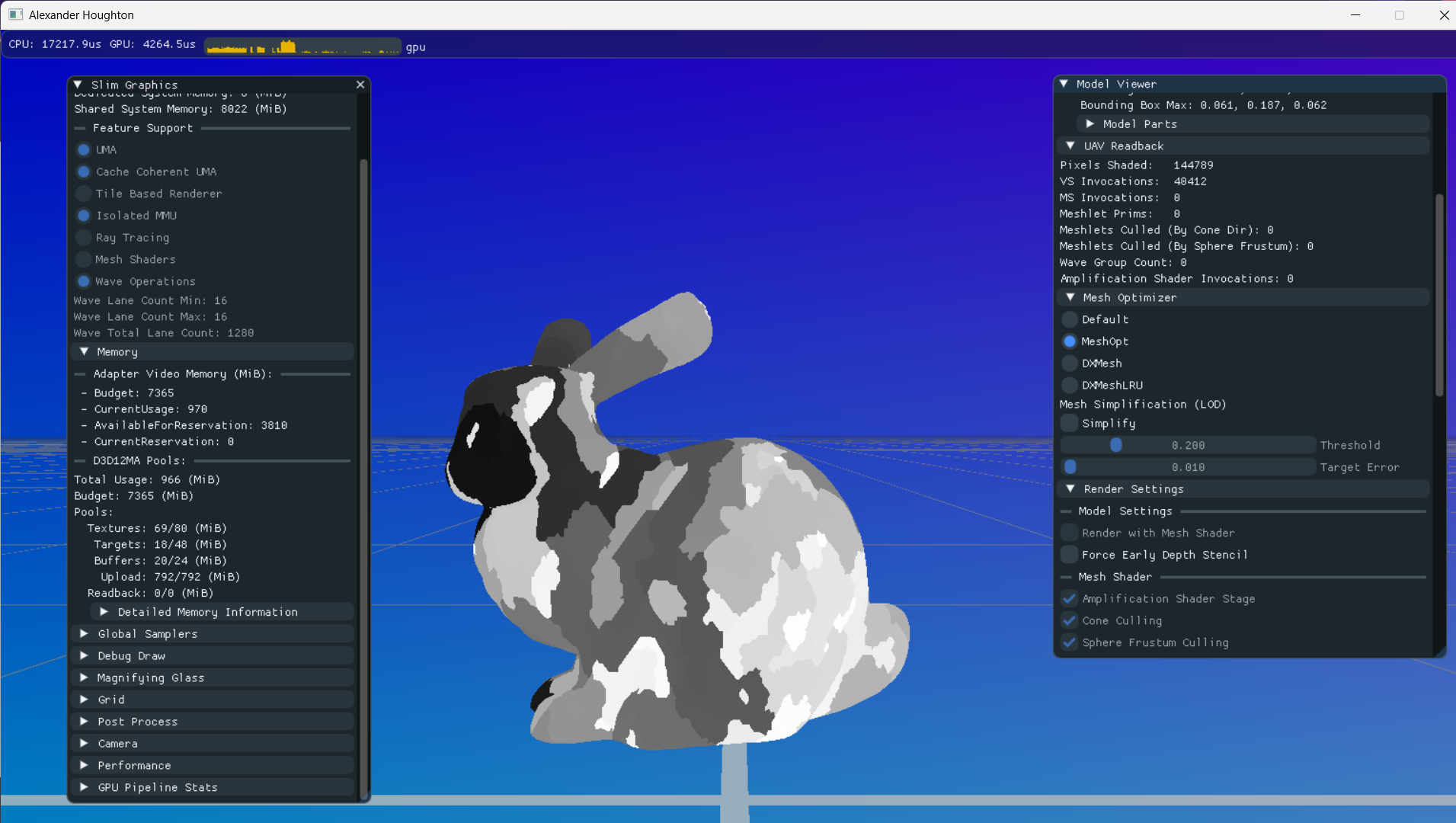
Task: Toggle Force Early Depth Stencil
Action: 1070,555
